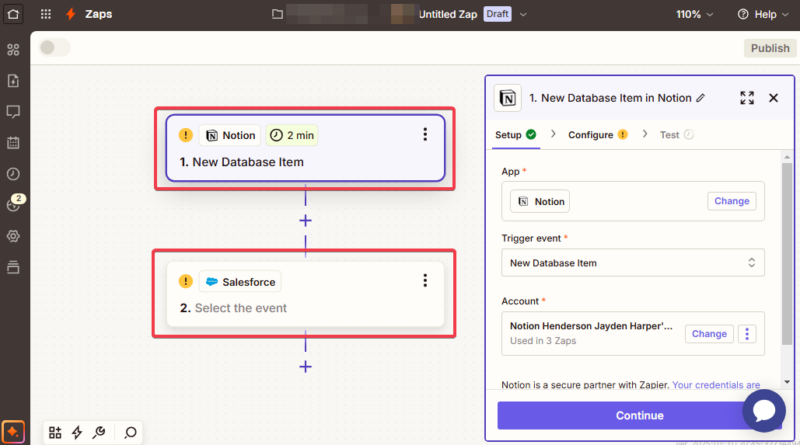Open Help menu question mark icon
Screen dimensions: 800x445
point(743,14)
